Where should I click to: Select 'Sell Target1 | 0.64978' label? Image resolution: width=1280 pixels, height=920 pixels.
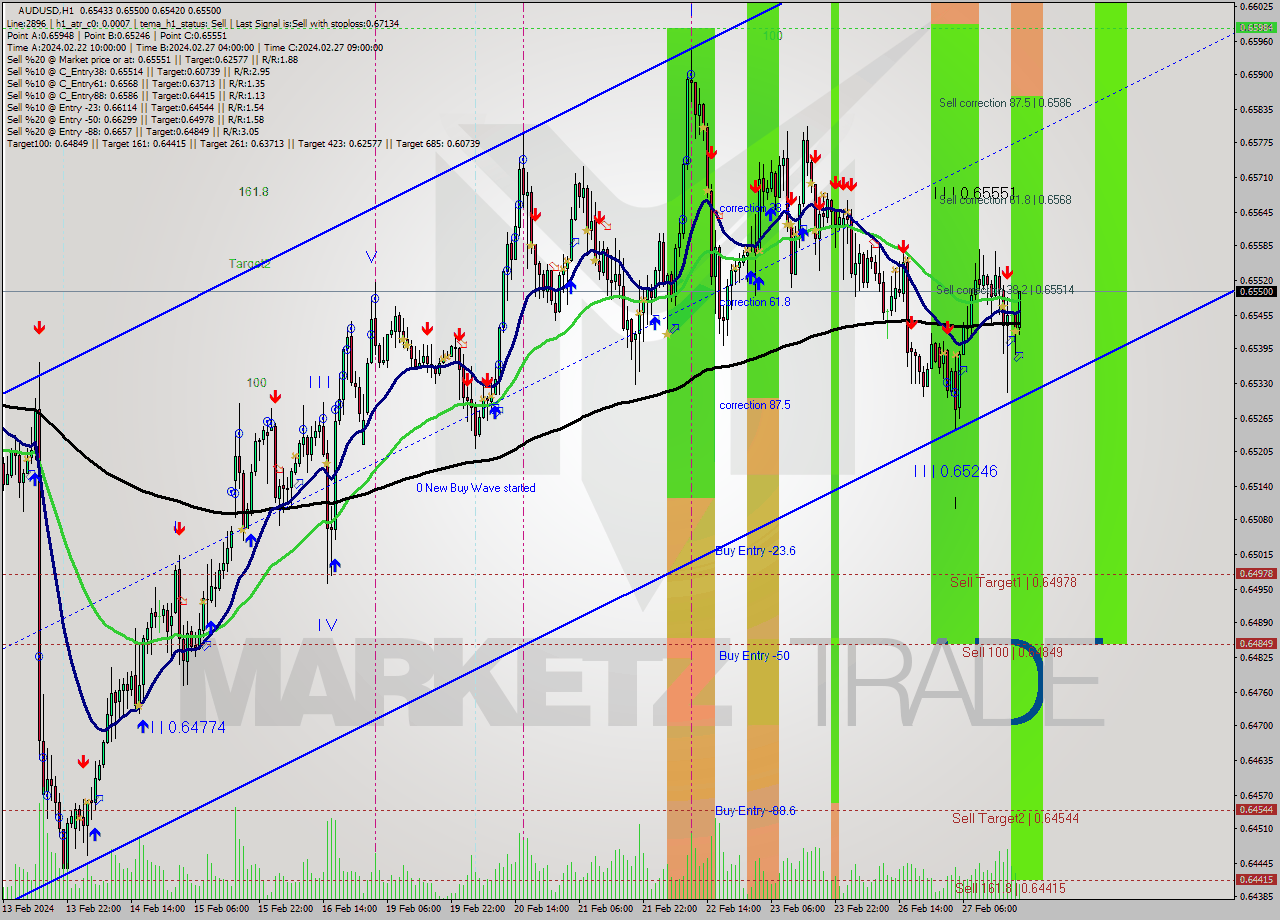(1013, 582)
